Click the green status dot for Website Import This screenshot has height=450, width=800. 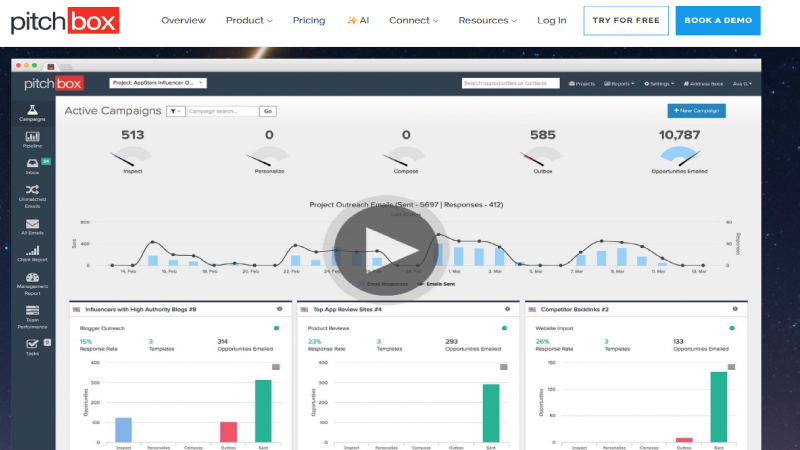point(732,328)
